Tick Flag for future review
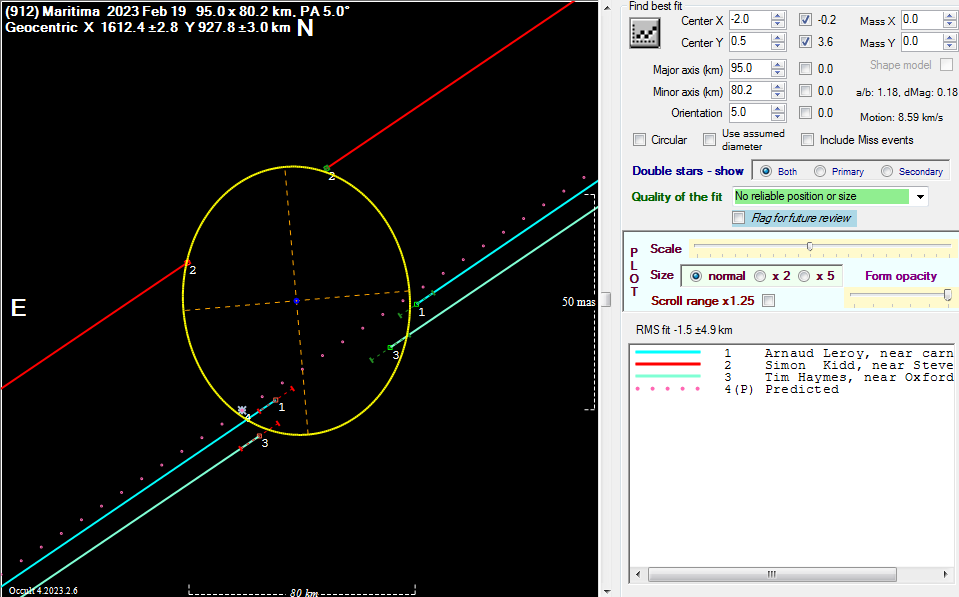This screenshot has height=597, width=959. 739,218
